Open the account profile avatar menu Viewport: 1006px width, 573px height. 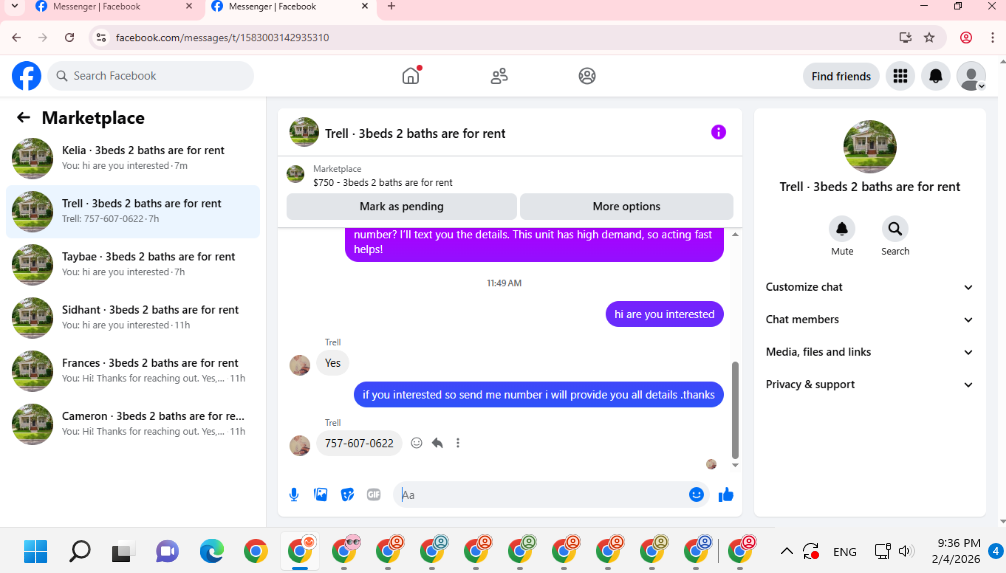point(971,76)
